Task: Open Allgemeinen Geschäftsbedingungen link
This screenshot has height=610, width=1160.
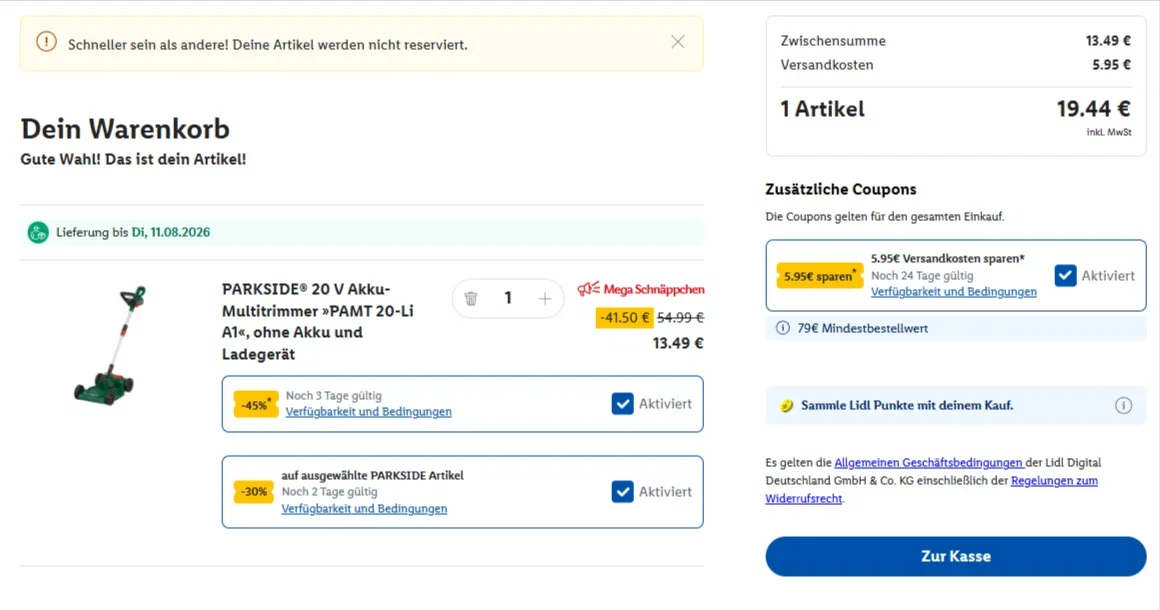Action: tap(928, 463)
